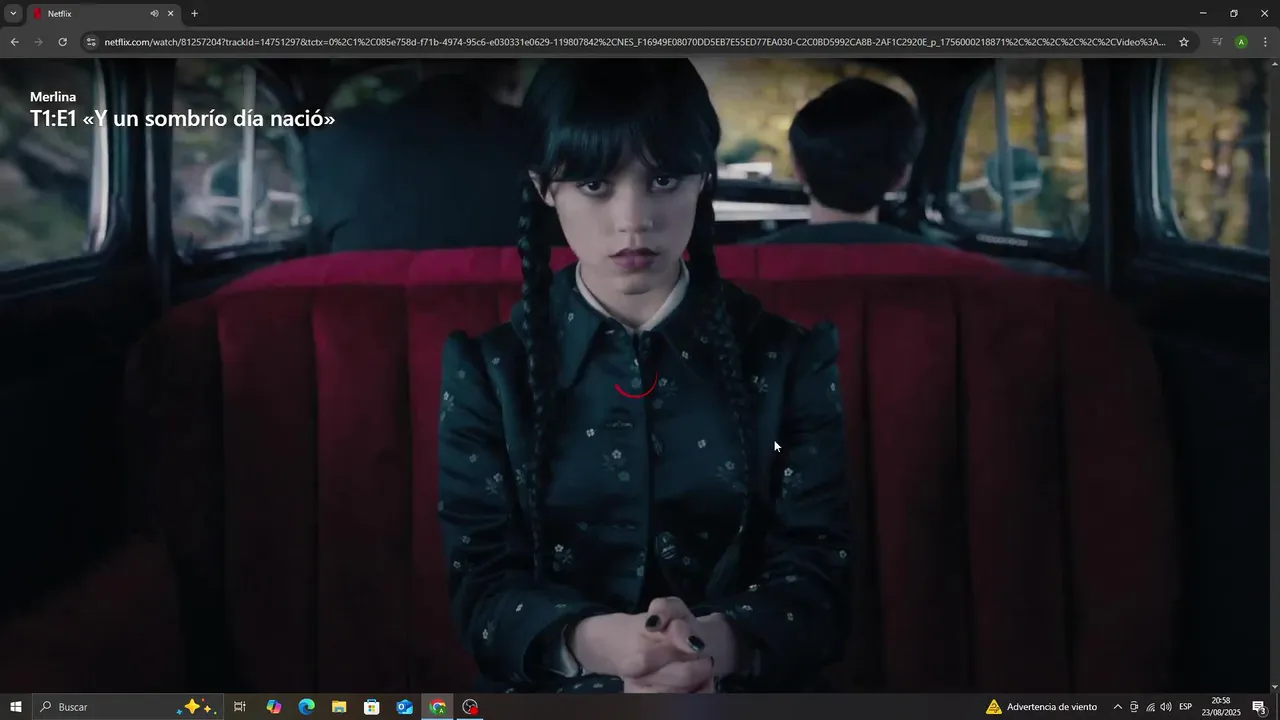Open the Windows Start menu

(x=16, y=707)
